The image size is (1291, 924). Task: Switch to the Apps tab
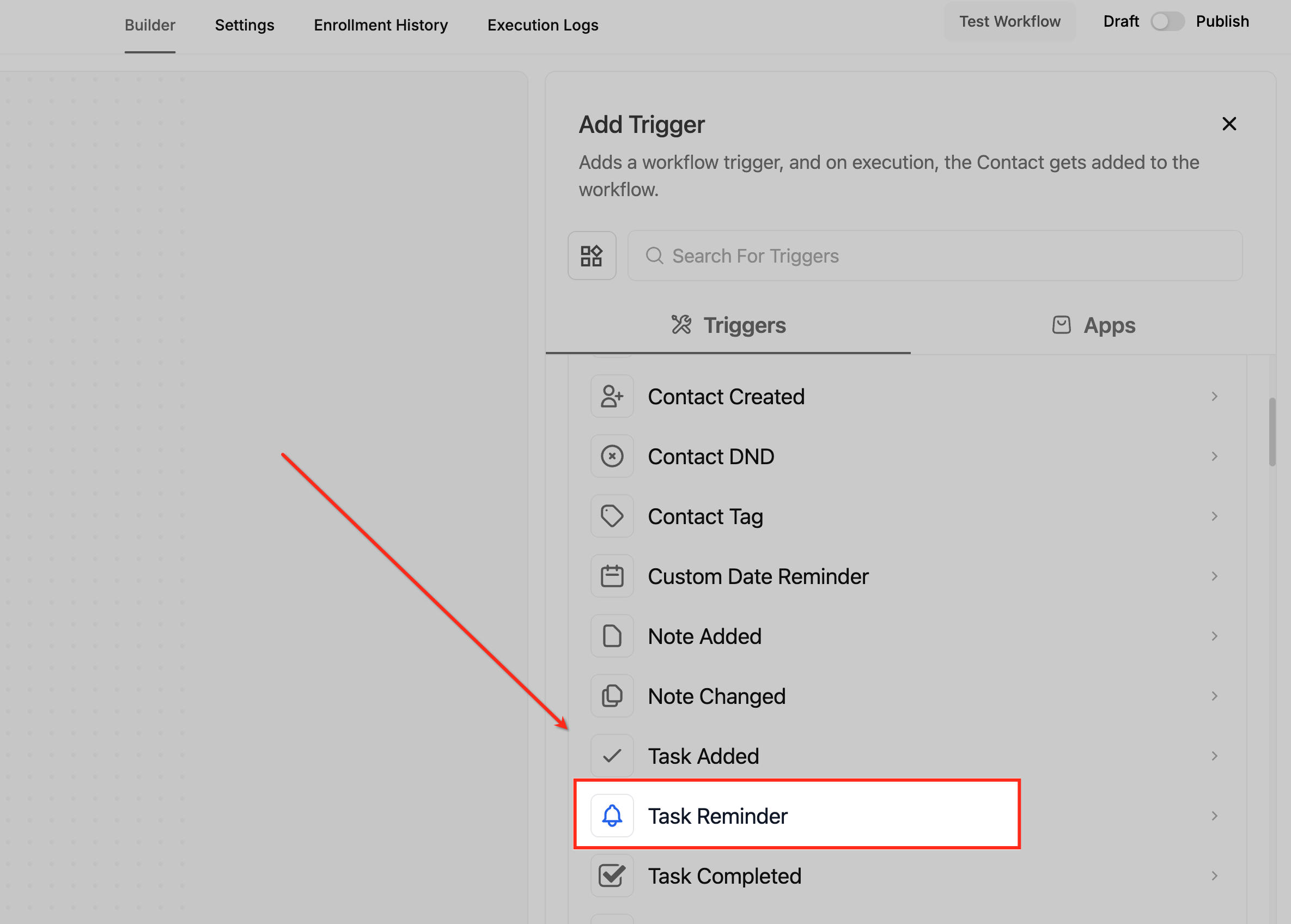point(1093,325)
